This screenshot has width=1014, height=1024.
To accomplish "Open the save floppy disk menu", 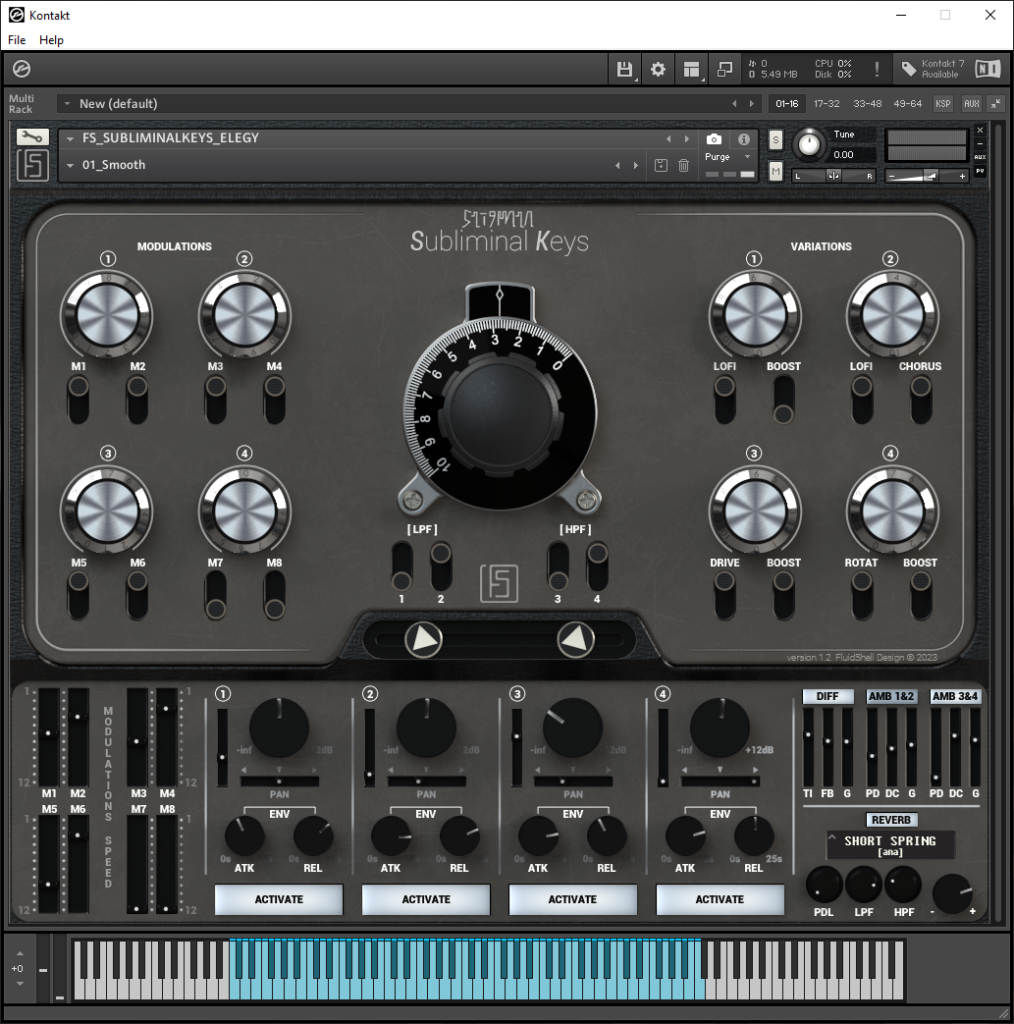I will click(625, 69).
